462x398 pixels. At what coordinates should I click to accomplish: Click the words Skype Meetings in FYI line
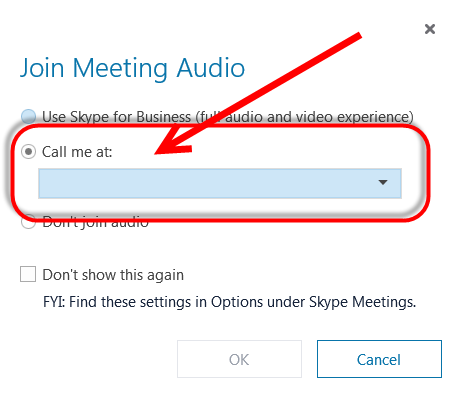point(363,302)
